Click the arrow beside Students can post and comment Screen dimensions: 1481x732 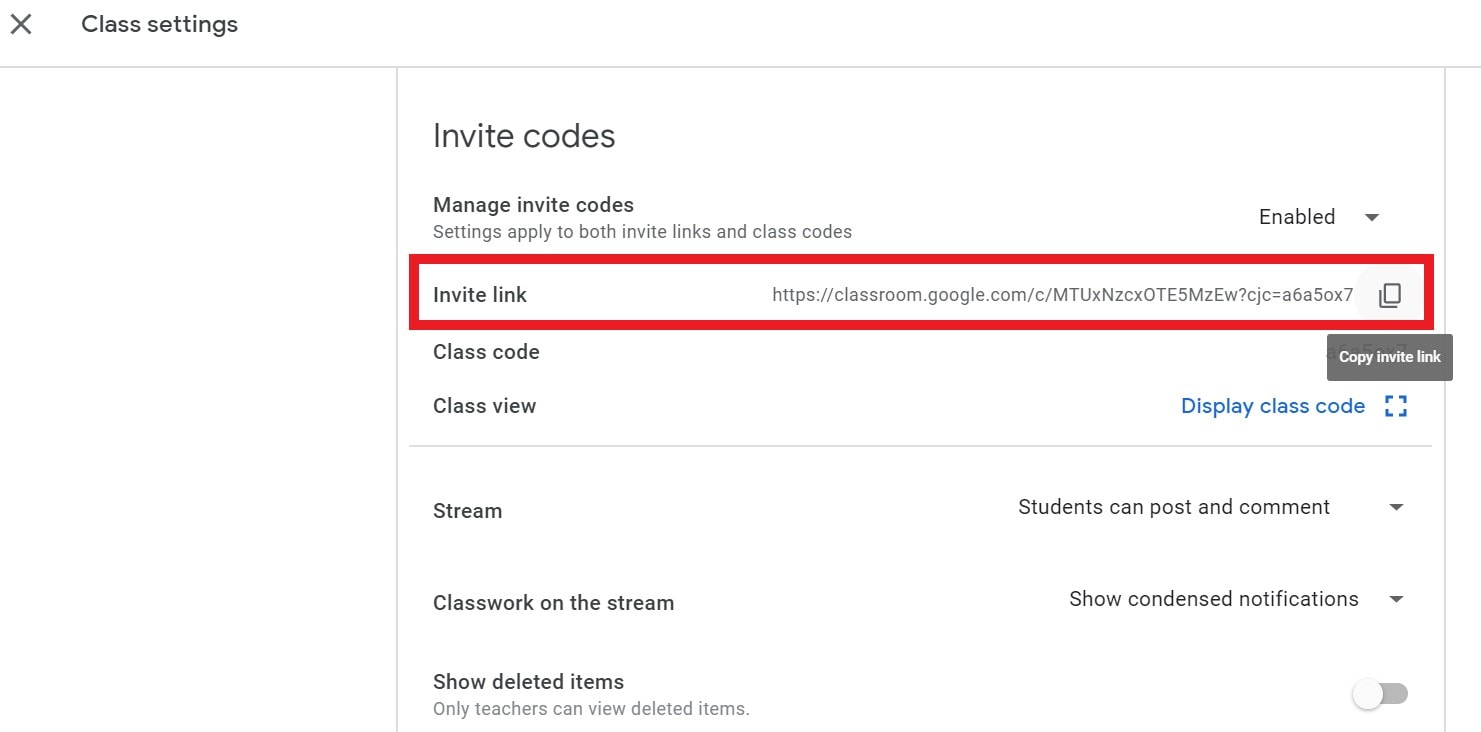coord(1396,507)
